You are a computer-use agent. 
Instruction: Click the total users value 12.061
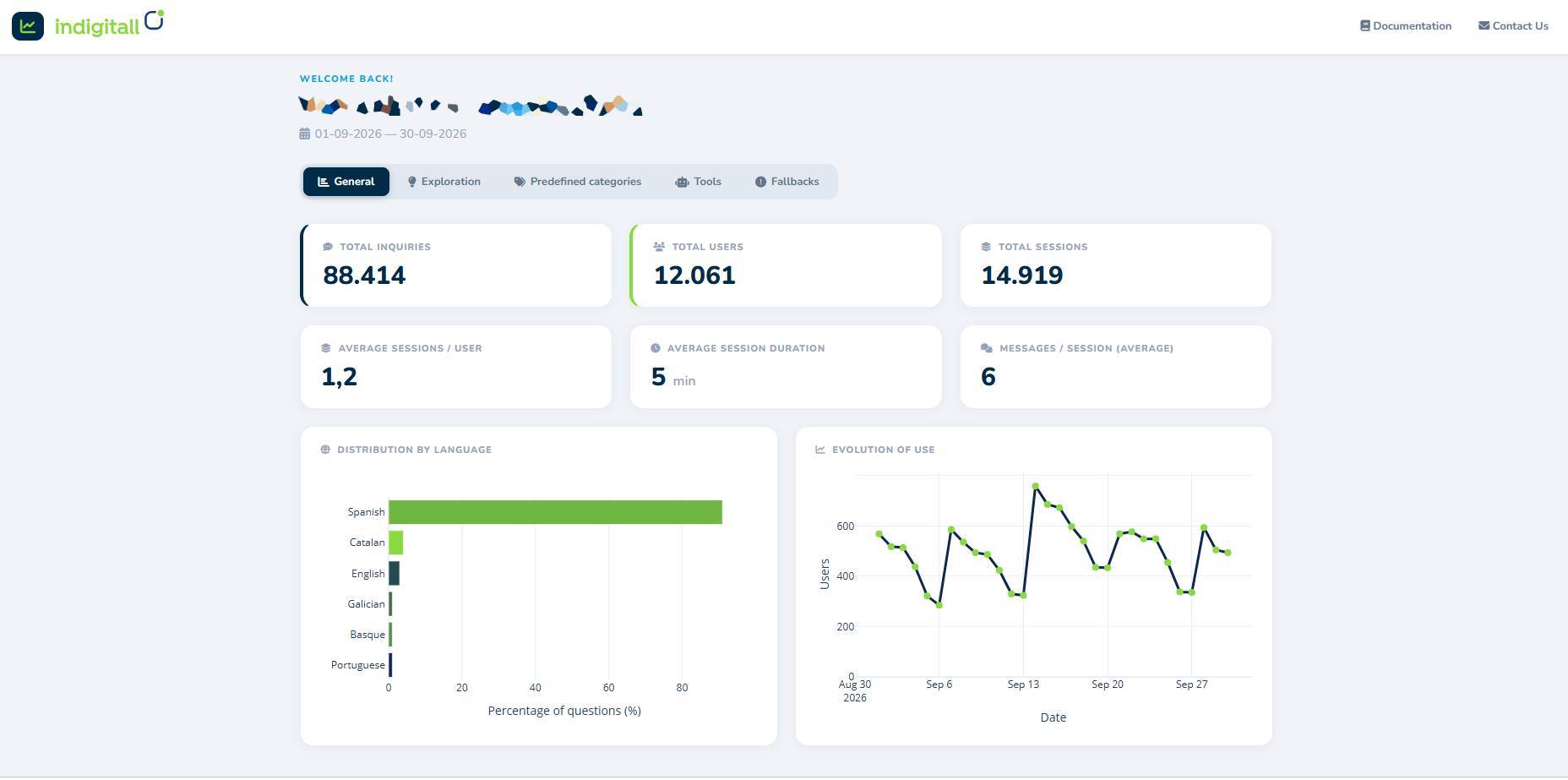click(694, 275)
